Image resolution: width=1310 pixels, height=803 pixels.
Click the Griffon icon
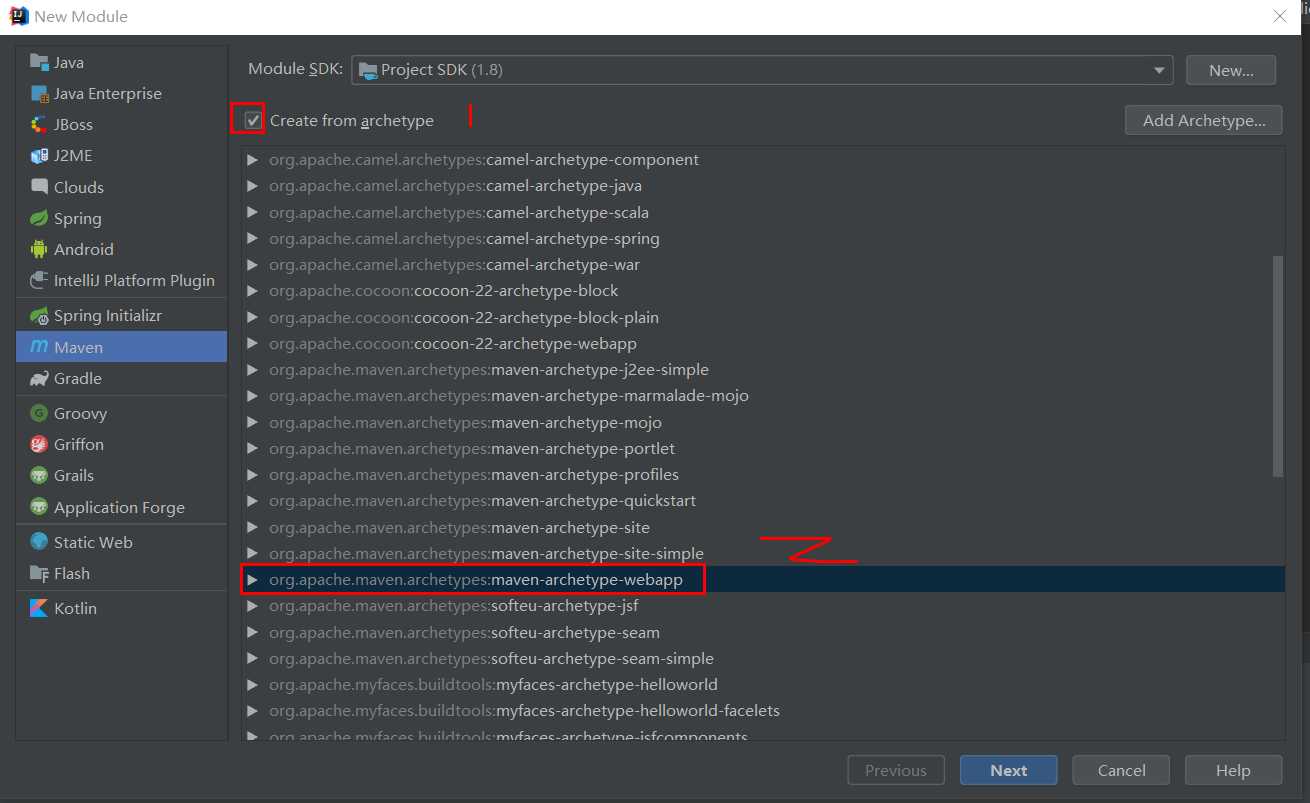[x=39, y=444]
